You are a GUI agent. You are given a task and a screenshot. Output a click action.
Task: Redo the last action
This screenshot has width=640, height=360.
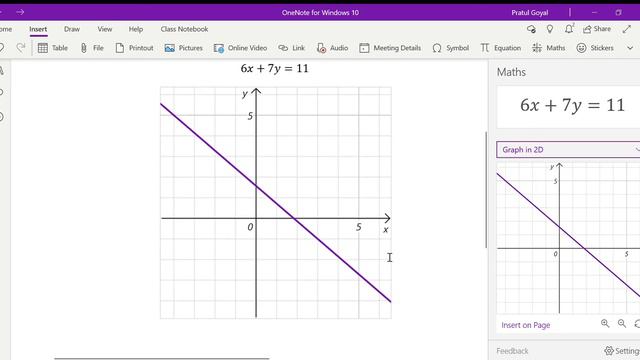coord(20,48)
